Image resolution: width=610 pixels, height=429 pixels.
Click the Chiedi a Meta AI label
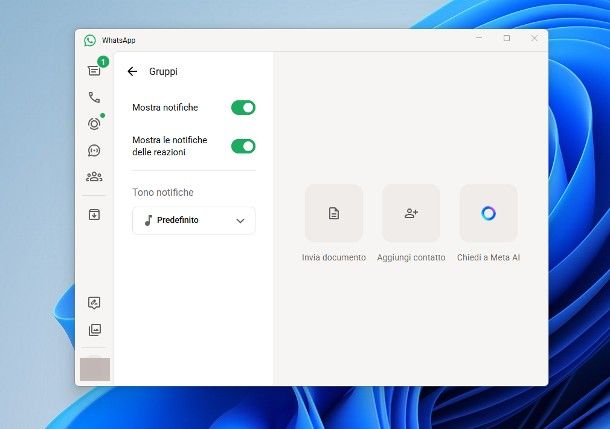488,257
